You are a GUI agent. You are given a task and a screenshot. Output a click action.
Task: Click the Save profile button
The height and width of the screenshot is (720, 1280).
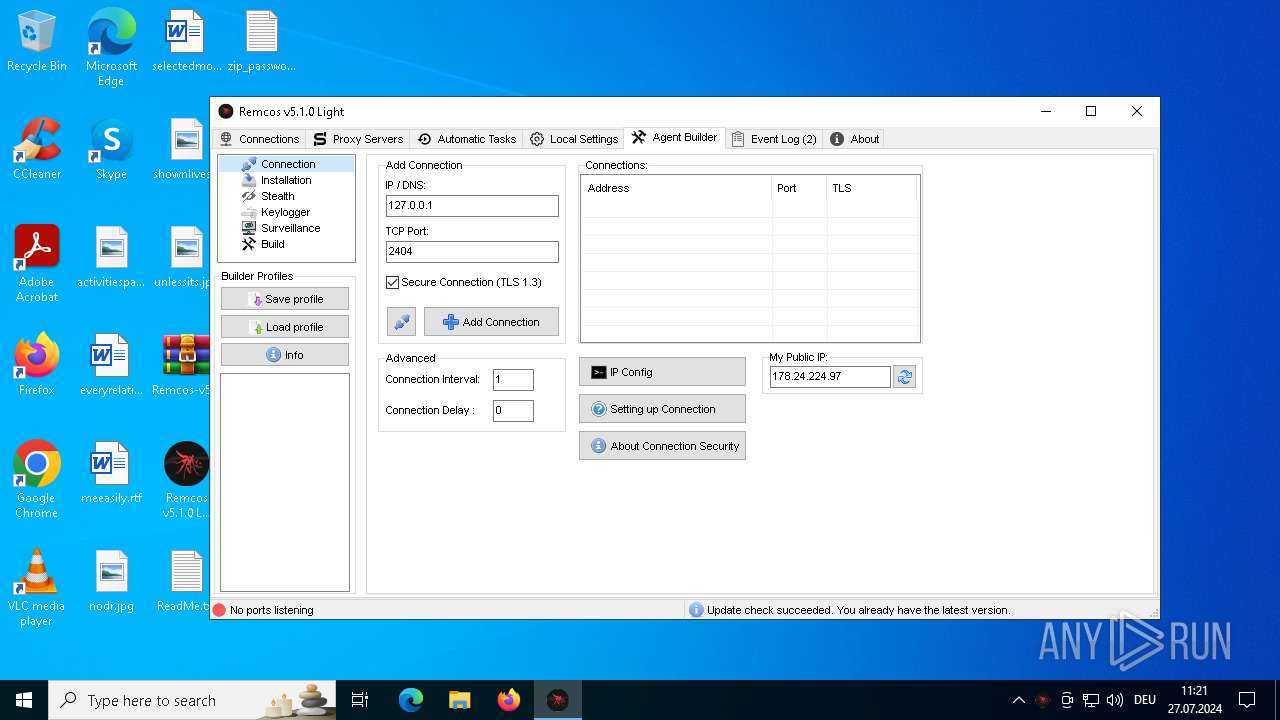(285, 299)
